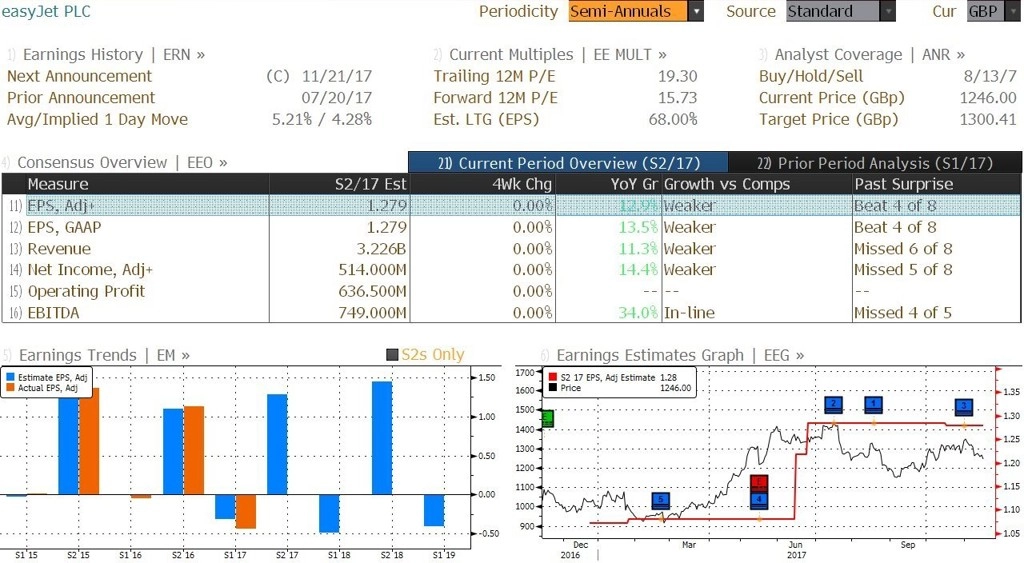
Task: Switch to Prior Period Analysis (S1/17) tab
Action: (x=875, y=163)
